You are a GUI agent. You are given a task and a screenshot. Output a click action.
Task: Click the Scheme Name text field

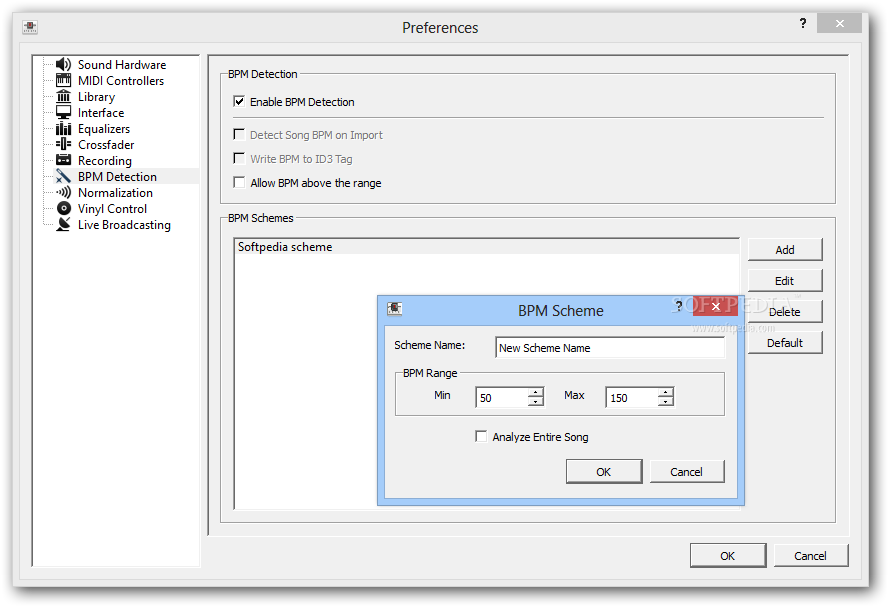tap(610, 347)
